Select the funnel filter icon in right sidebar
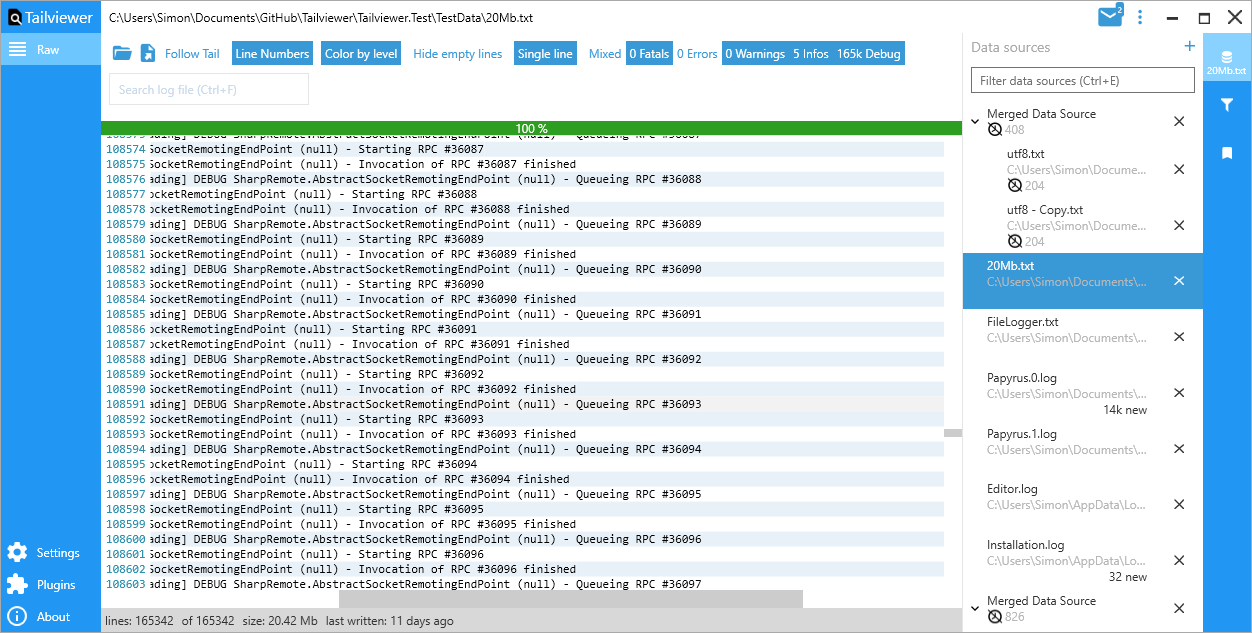 point(1226,104)
